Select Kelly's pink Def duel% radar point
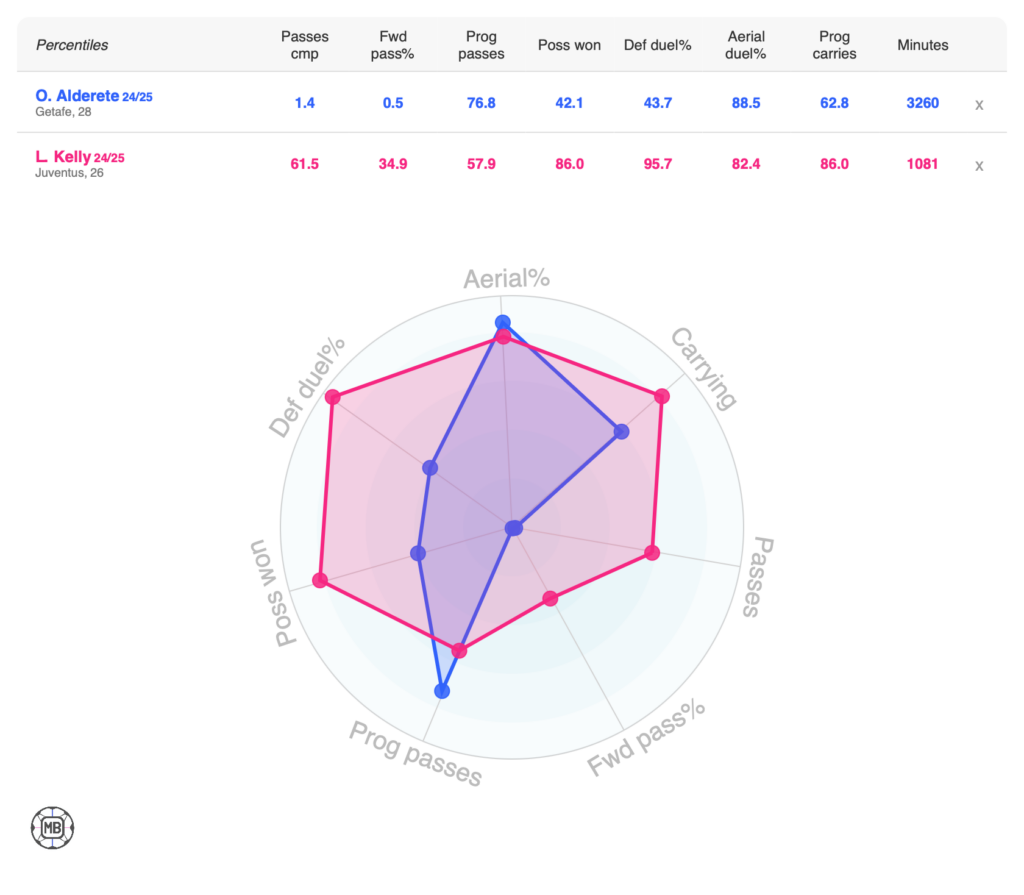This screenshot has width=1024, height=895. tap(333, 398)
